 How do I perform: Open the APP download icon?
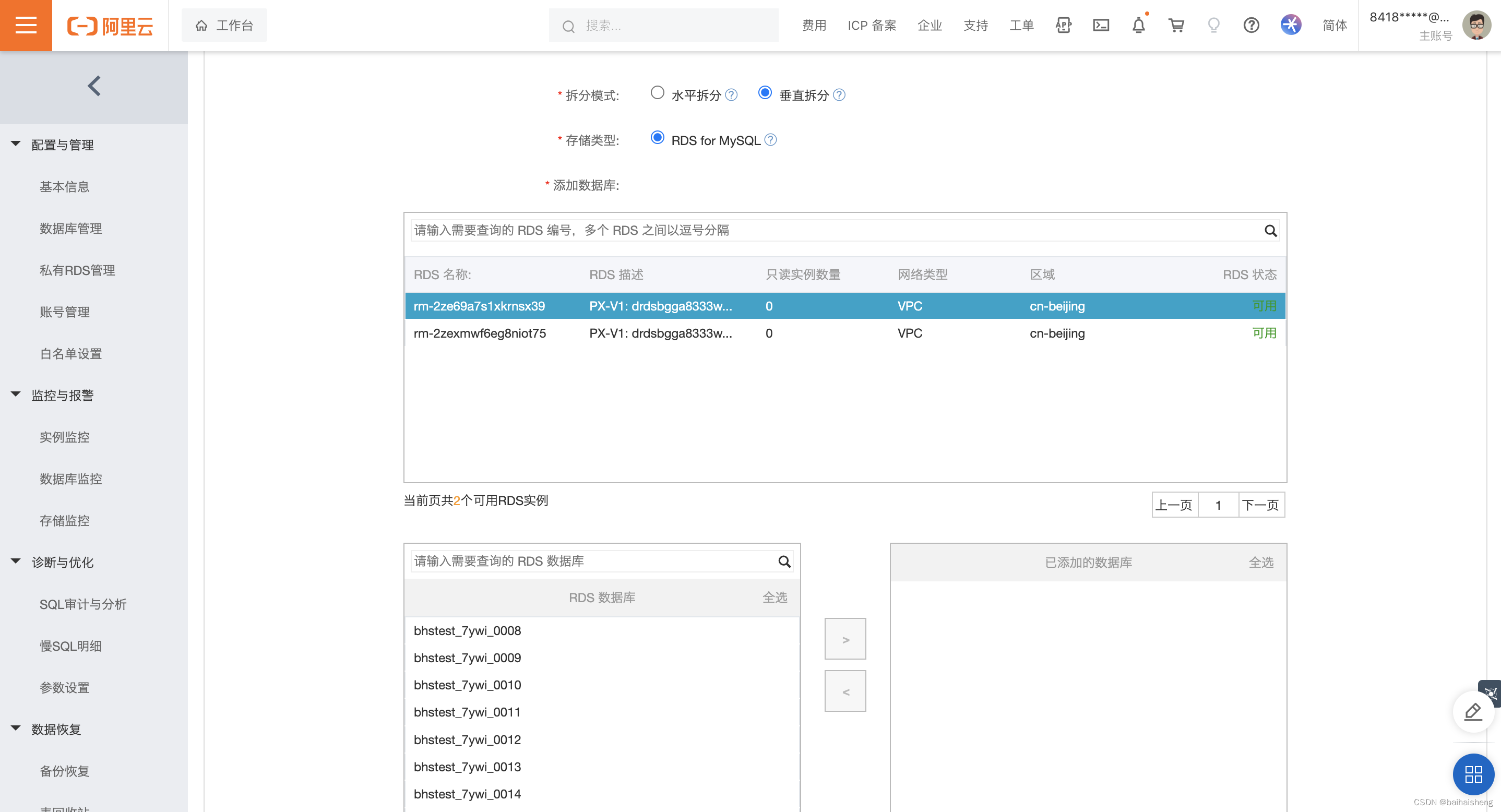[x=1064, y=25]
